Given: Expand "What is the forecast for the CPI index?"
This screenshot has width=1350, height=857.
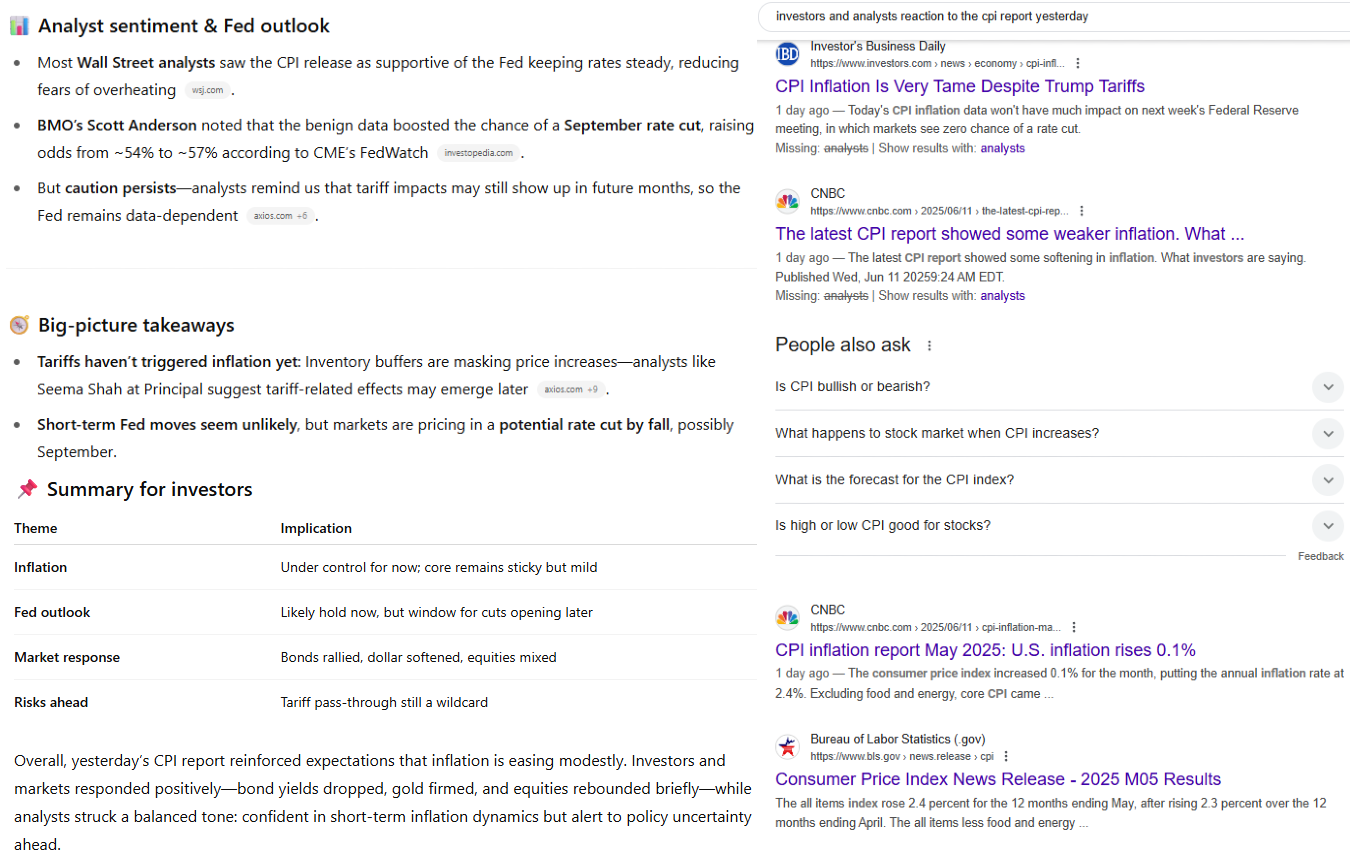Looking at the screenshot, I should (x=1327, y=479).
